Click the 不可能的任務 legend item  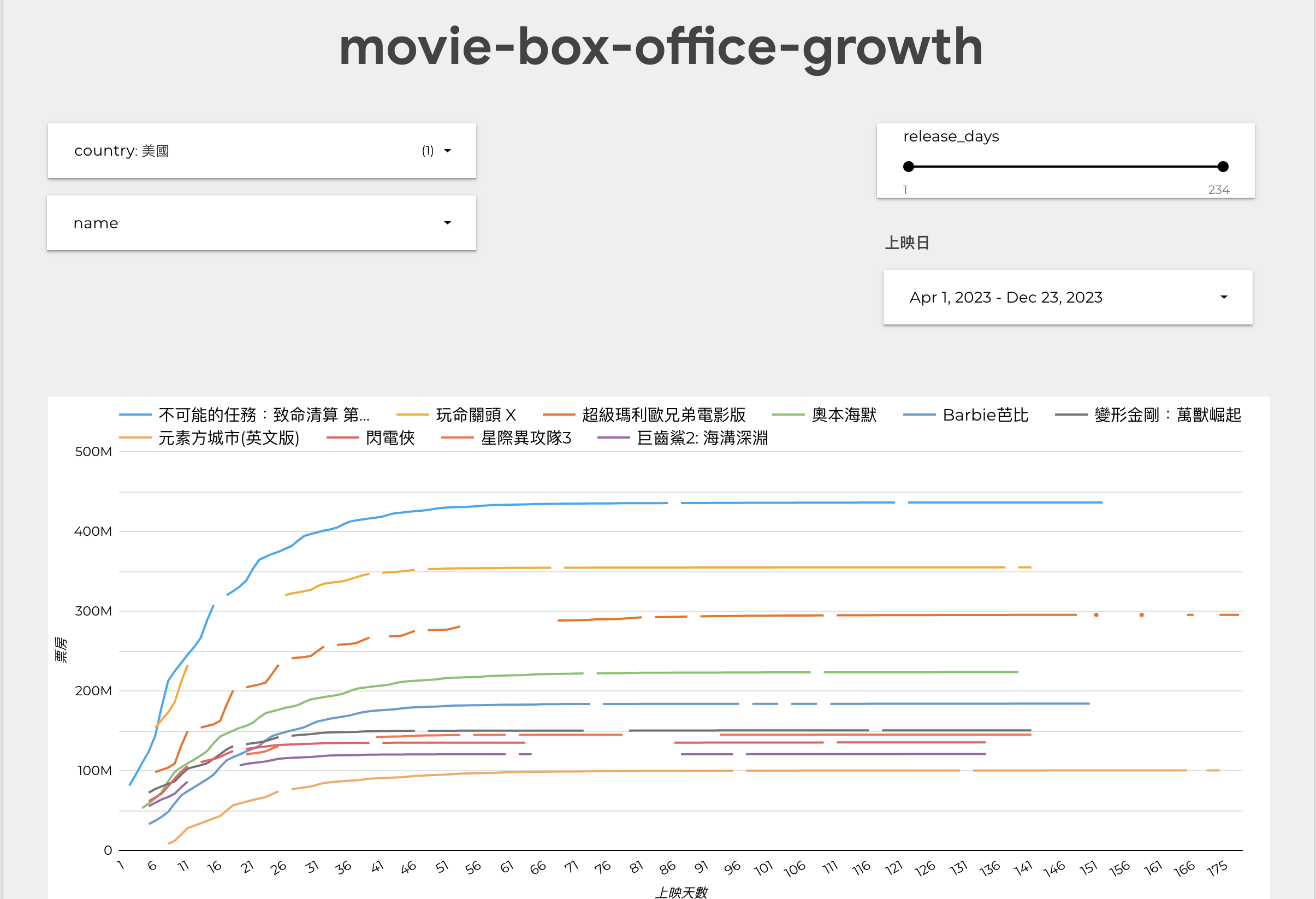pyautogui.click(x=263, y=415)
